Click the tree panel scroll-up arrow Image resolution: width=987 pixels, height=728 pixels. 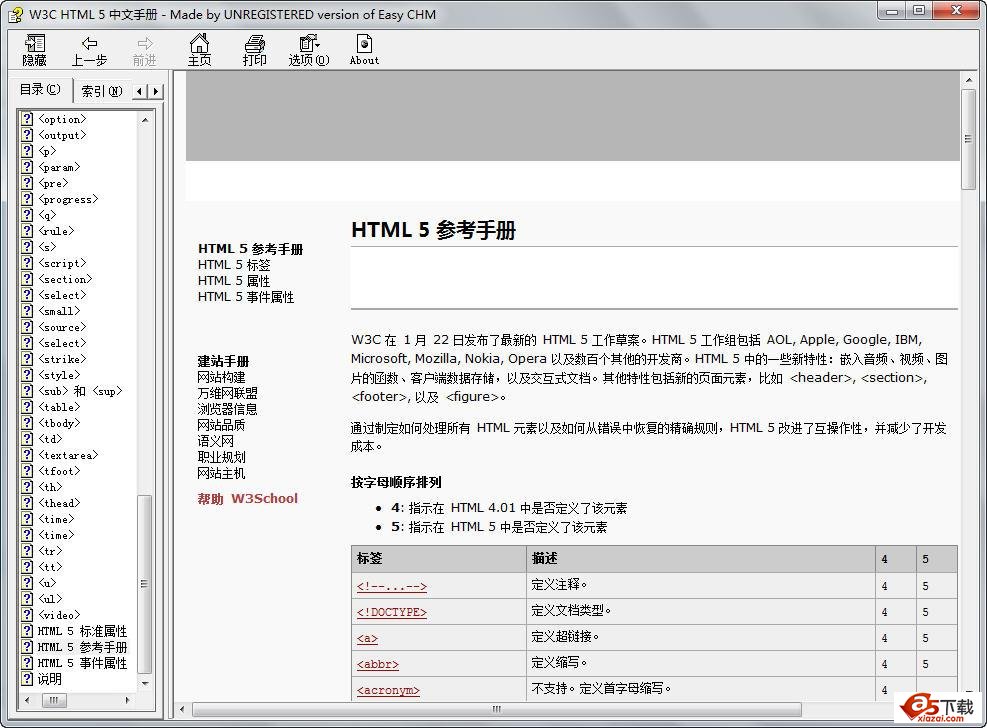(x=145, y=120)
